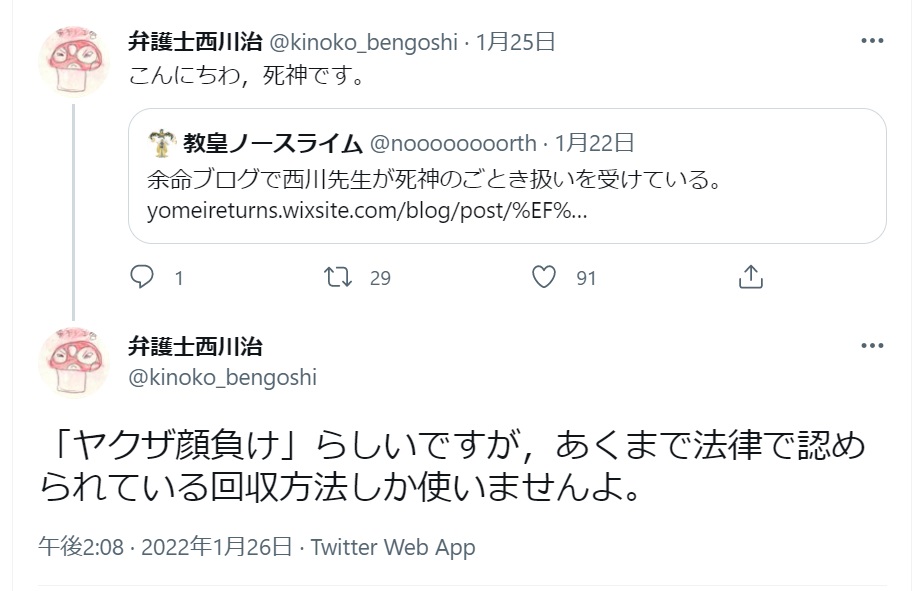Click the lower mushroom profile avatar
The width and height of the screenshot is (920, 591).
[x=73, y=361]
